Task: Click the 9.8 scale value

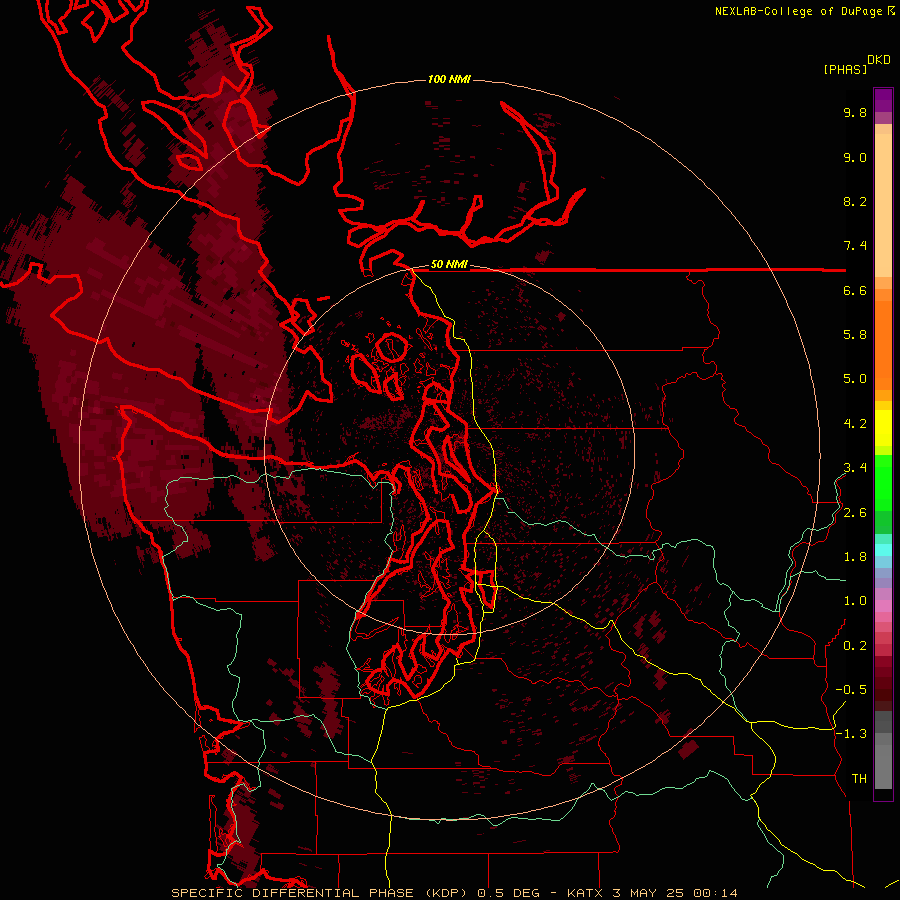Action: pyautogui.click(x=855, y=112)
